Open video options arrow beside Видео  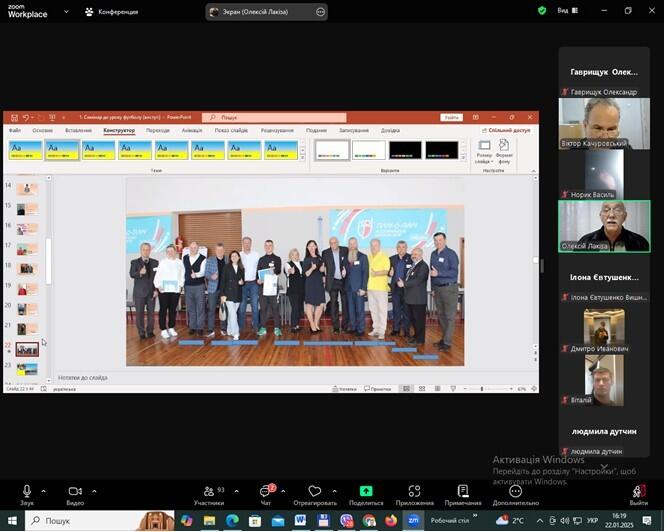tap(94, 491)
